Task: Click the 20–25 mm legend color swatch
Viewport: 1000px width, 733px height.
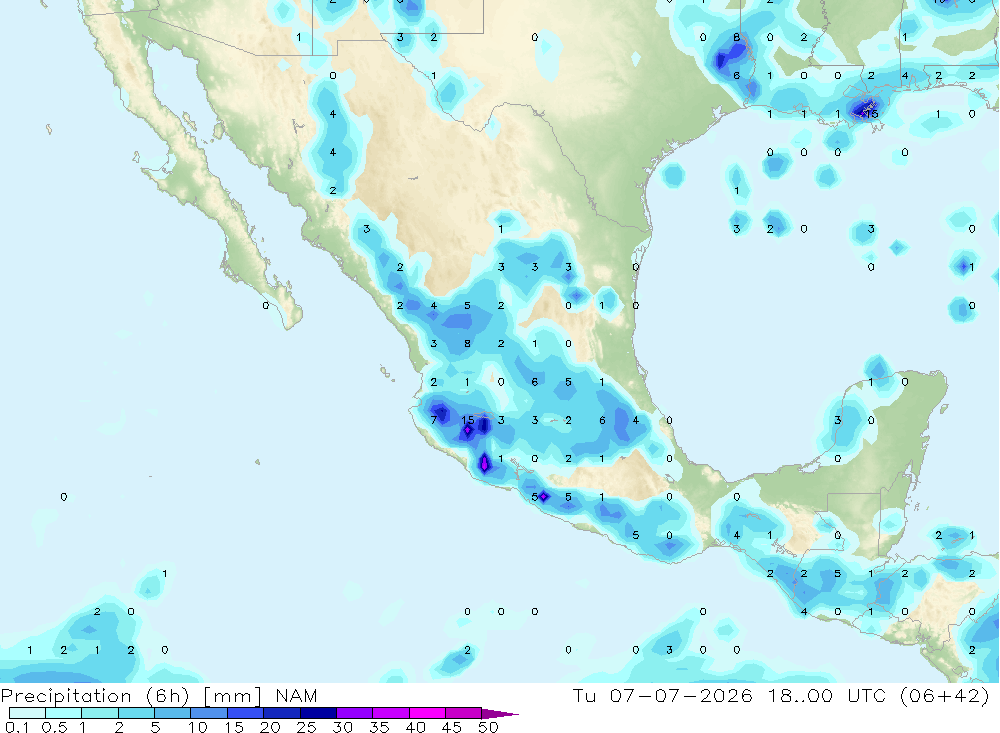Action: 282,713
